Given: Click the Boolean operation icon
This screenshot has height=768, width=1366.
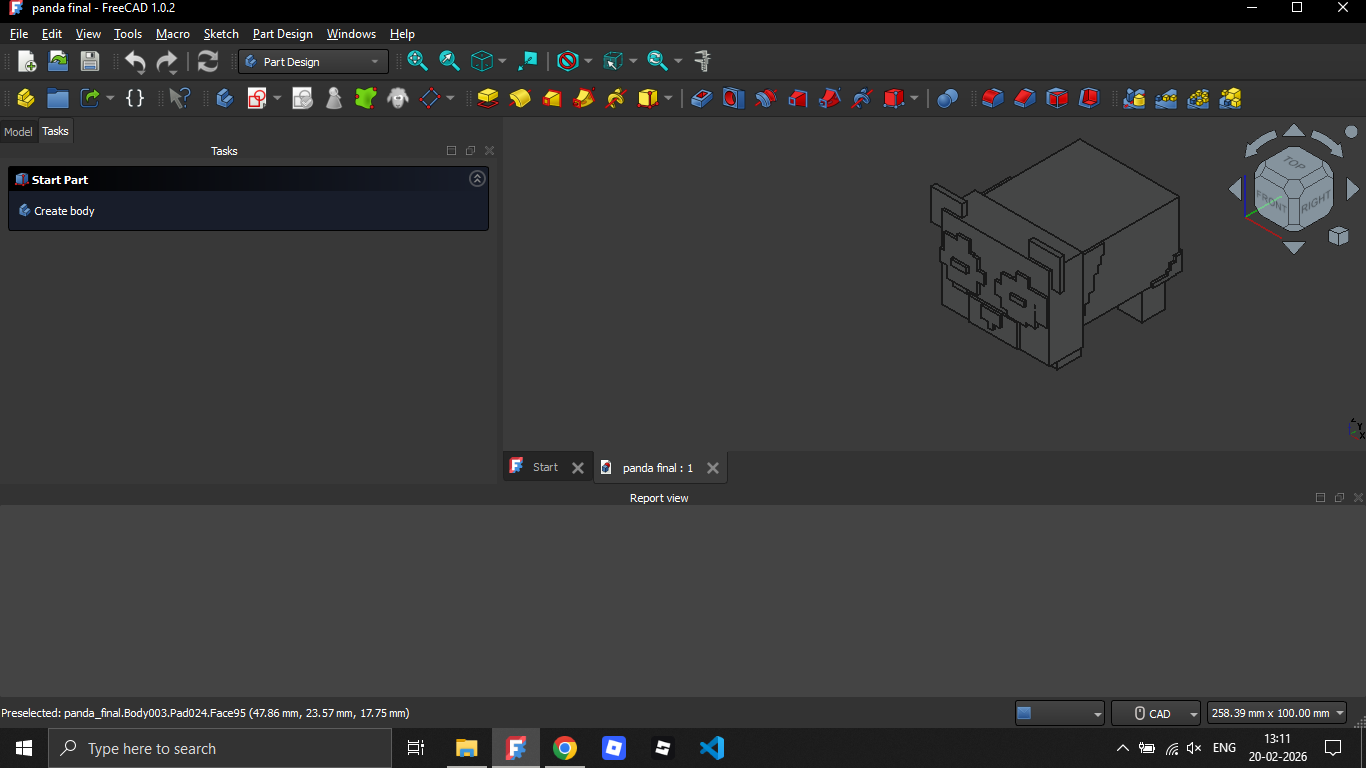Looking at the screenshot, I should pyautogui.click(x=948, y=98).
